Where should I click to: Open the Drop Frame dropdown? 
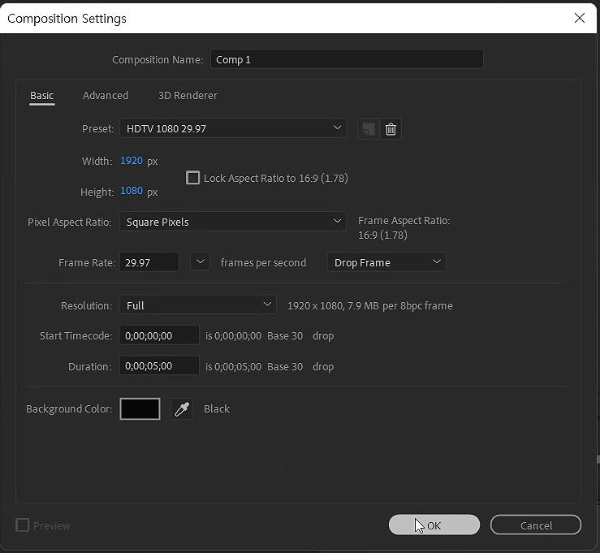pyautogui.click(x=386, y=262)
